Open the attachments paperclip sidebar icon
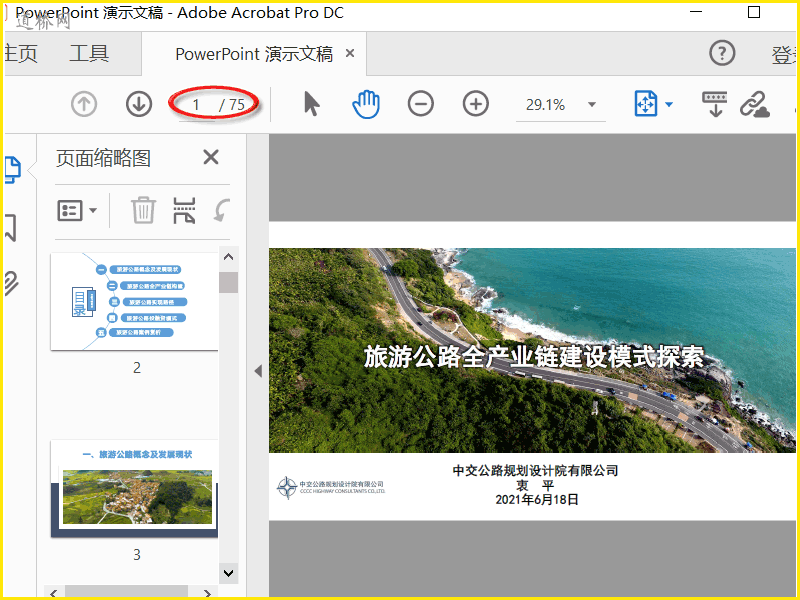Screen dimensions: 800x600 coord(11,284)
